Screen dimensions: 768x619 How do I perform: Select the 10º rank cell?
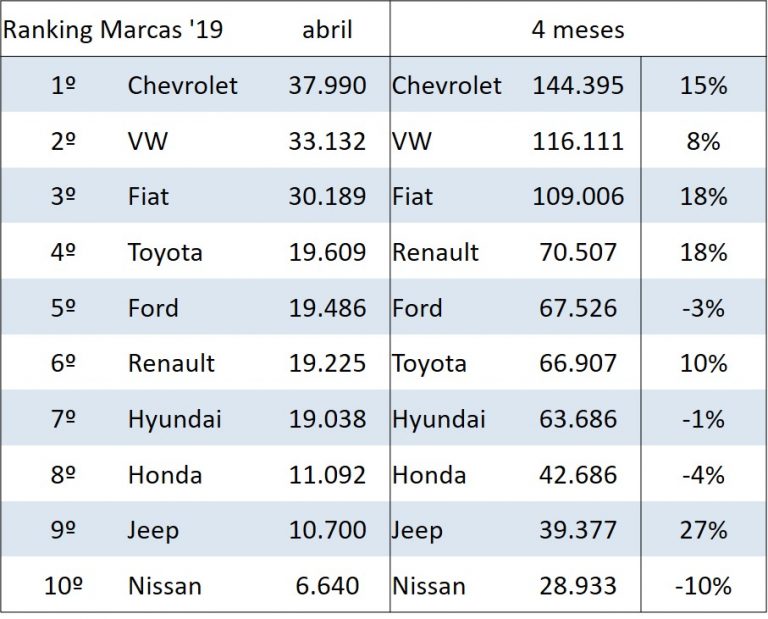63,585
